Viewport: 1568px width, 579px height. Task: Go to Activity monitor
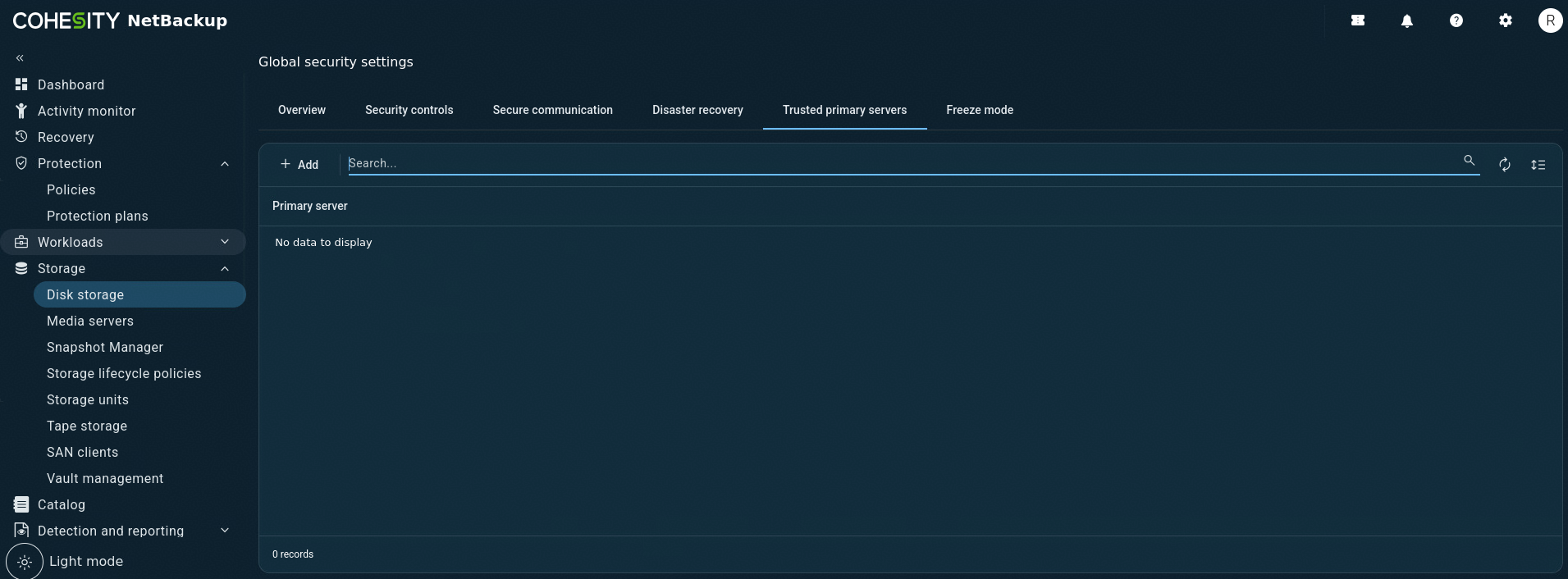click(87, 111)
